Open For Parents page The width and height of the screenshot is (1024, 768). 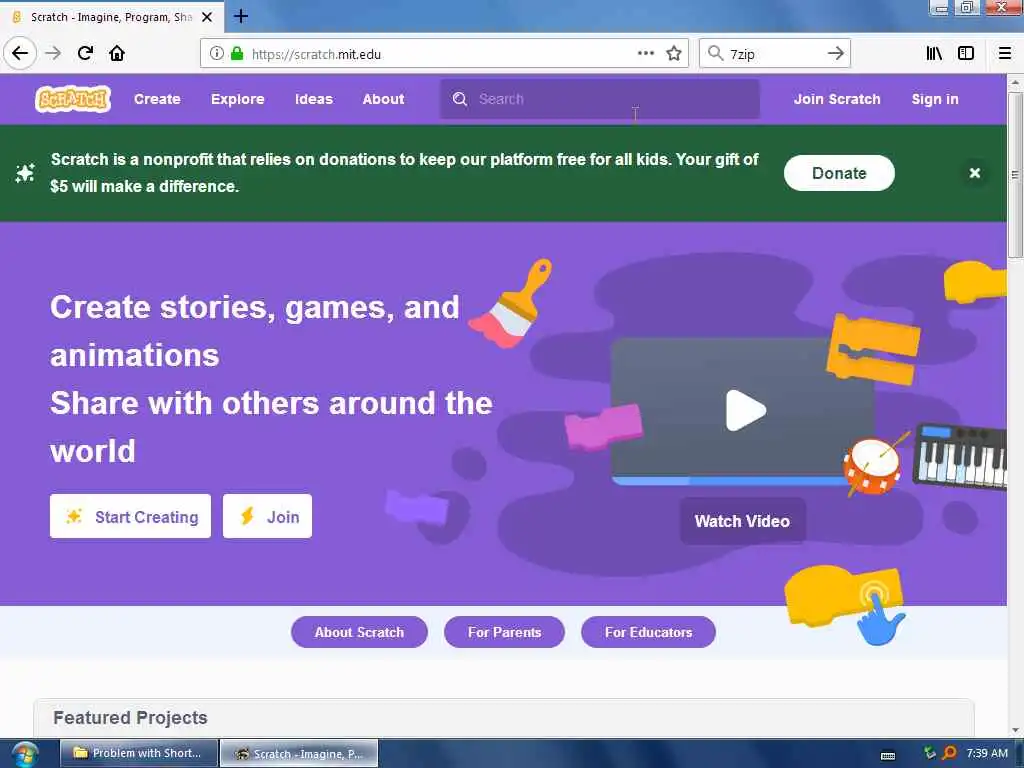504,632
